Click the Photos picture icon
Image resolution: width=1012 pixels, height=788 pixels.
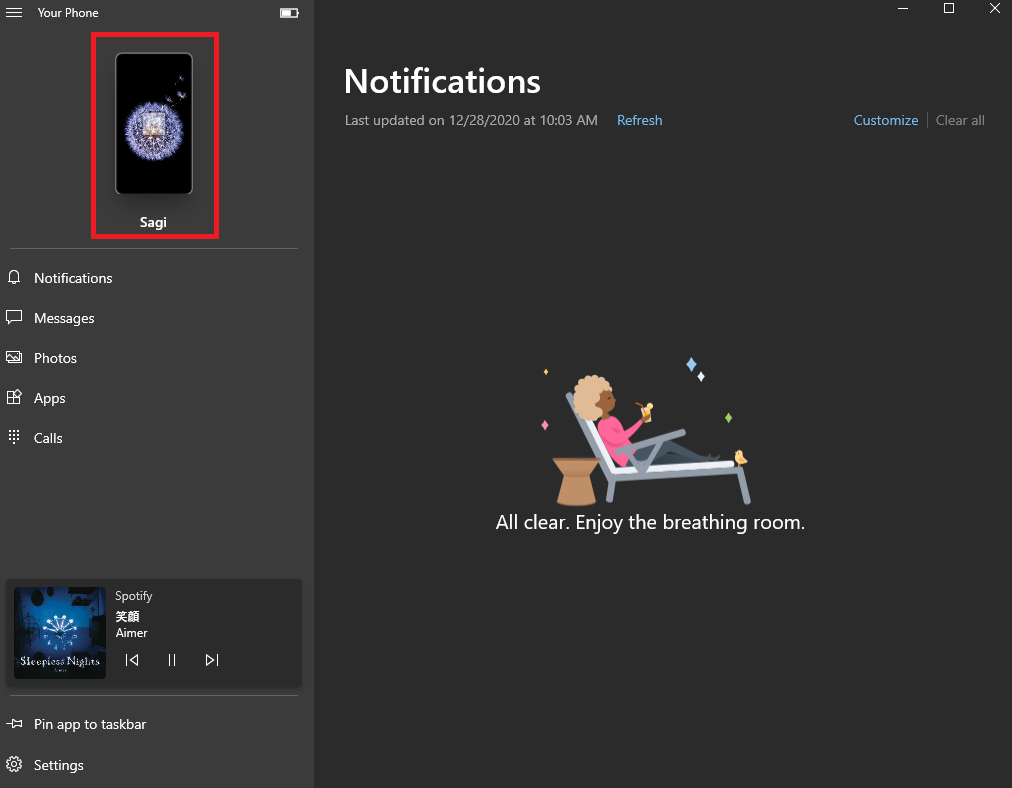tap(14, 358)
